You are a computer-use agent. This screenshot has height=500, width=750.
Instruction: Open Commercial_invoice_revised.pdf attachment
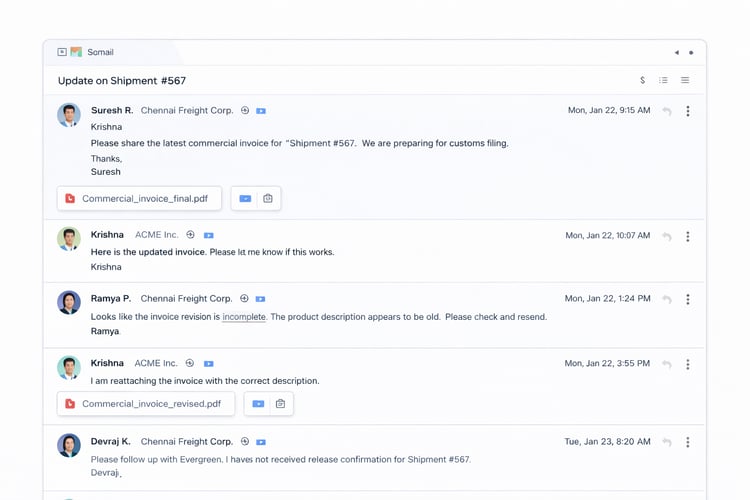[x=146, y=403]
